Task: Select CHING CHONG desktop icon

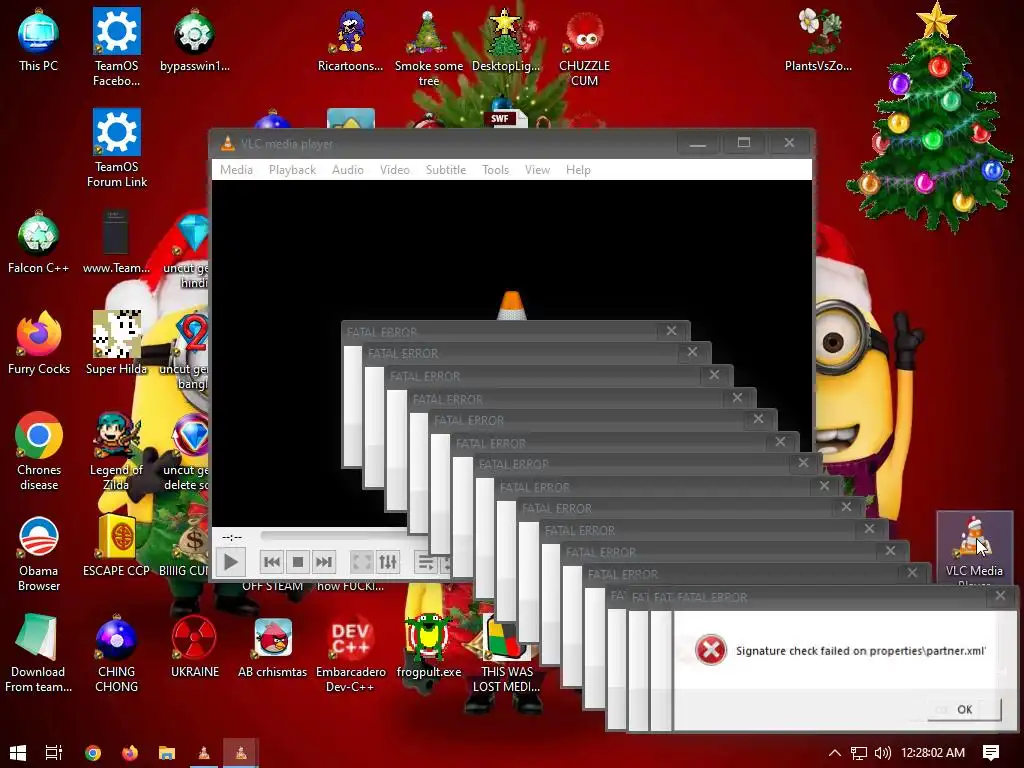Action: click(x=116, y=653)
